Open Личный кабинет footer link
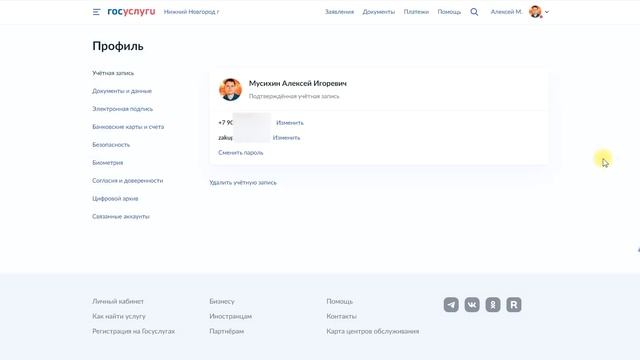This screenshot has width=640, height=360. [x=118, y=301]
